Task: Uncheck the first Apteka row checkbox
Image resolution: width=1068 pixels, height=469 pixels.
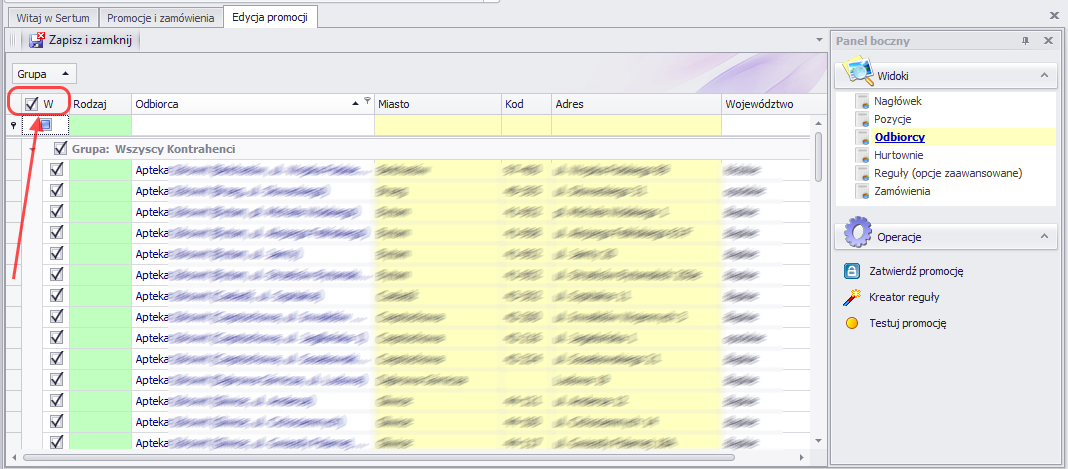Action: tap(56, 170)
